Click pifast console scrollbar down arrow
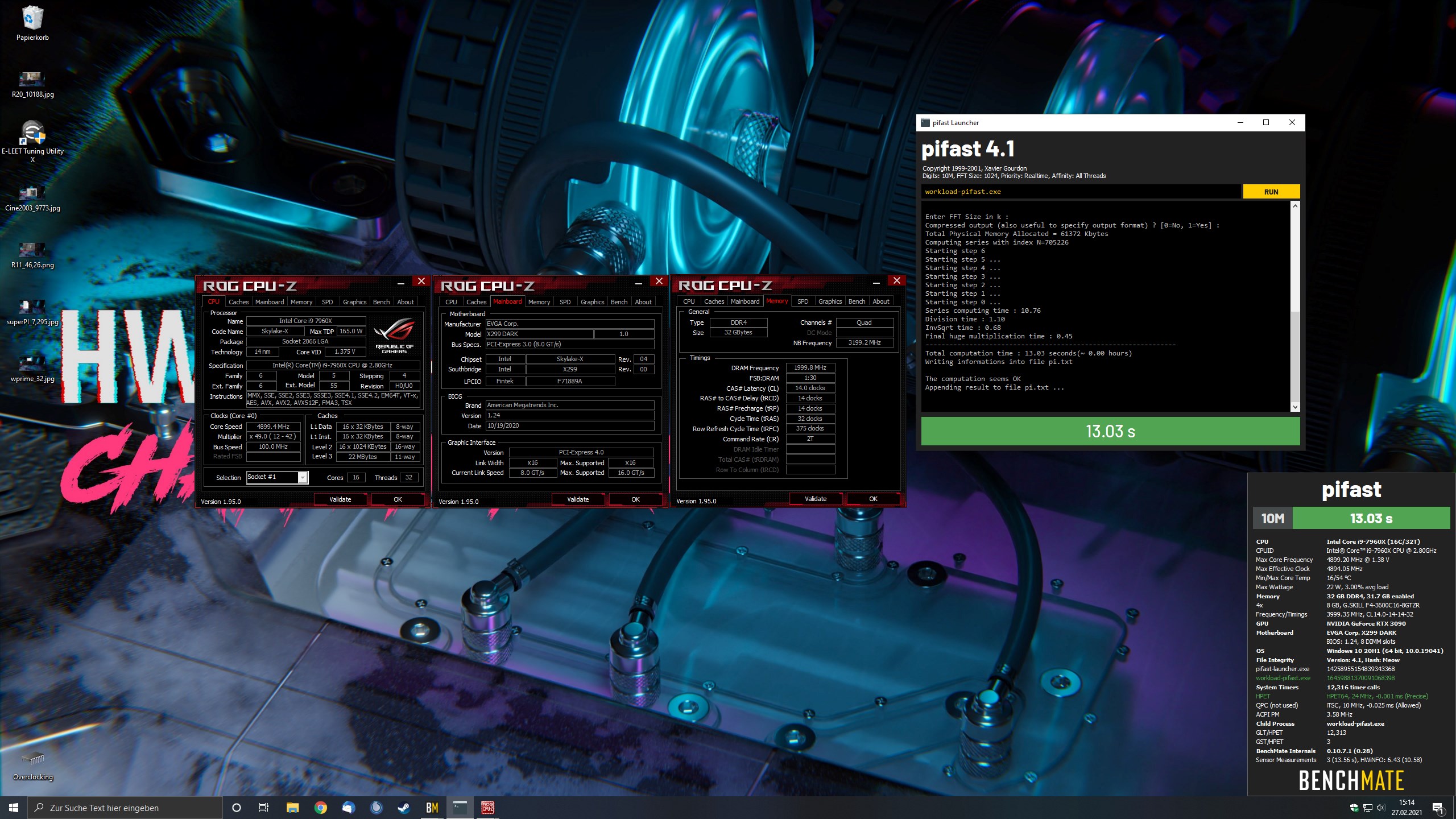The height and width of the screenshot is (819, 1456). click(1295, 407)
